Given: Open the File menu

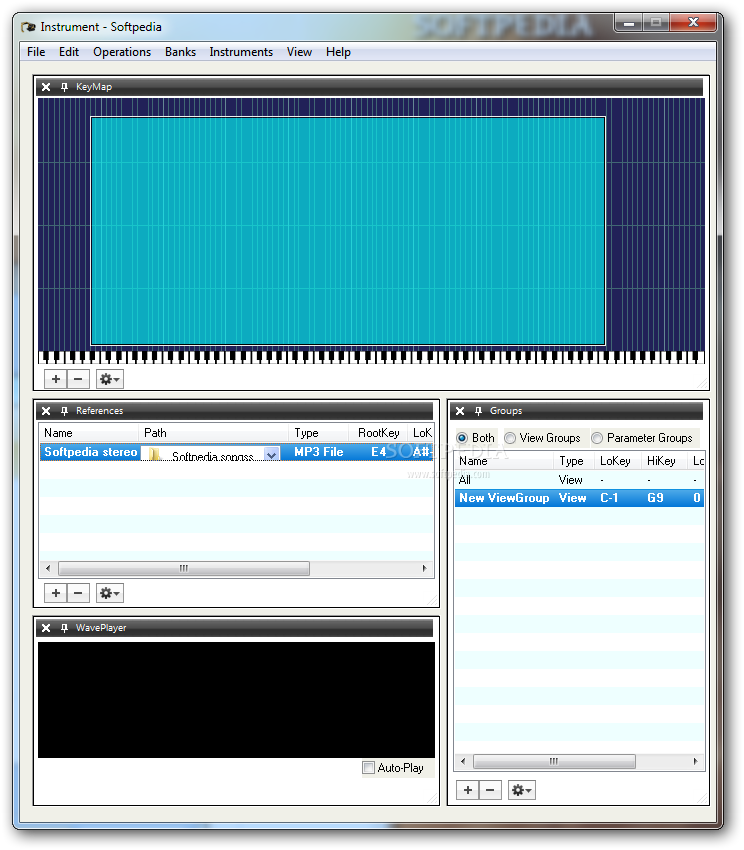Looking at the screenshot, I should pyautogui.click(x=36, y=52).
